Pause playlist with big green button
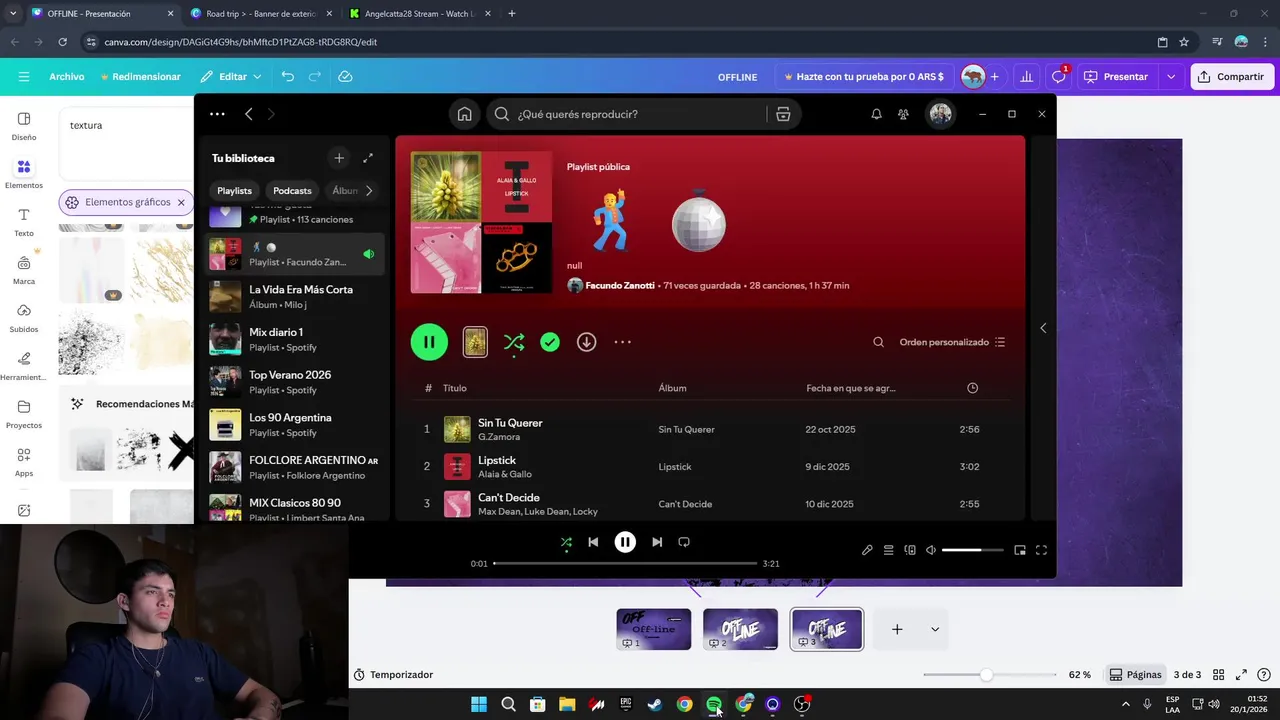1280x720 pixels. pyautogui.click(x=429, y=342)
